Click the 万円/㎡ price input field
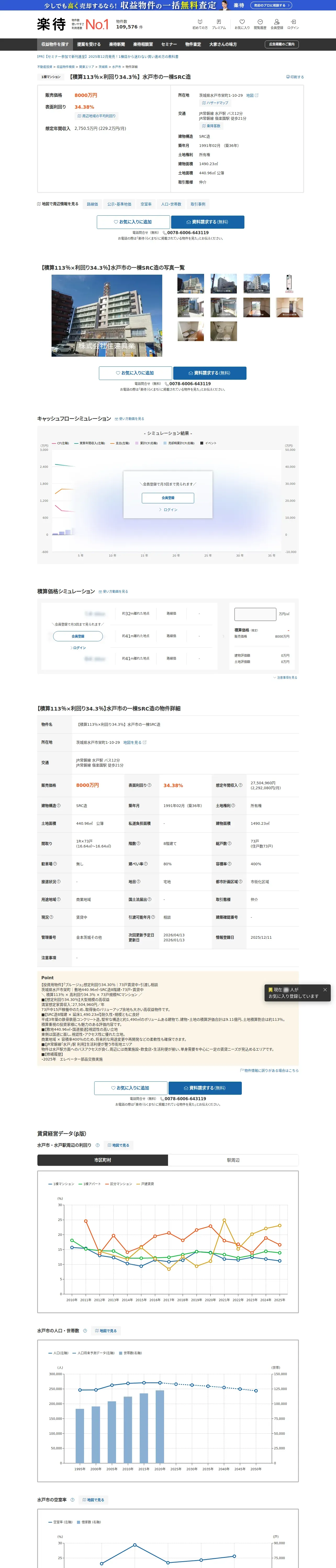The height and width of the screenshot is (1568, 336). click(x=255, y=614)
